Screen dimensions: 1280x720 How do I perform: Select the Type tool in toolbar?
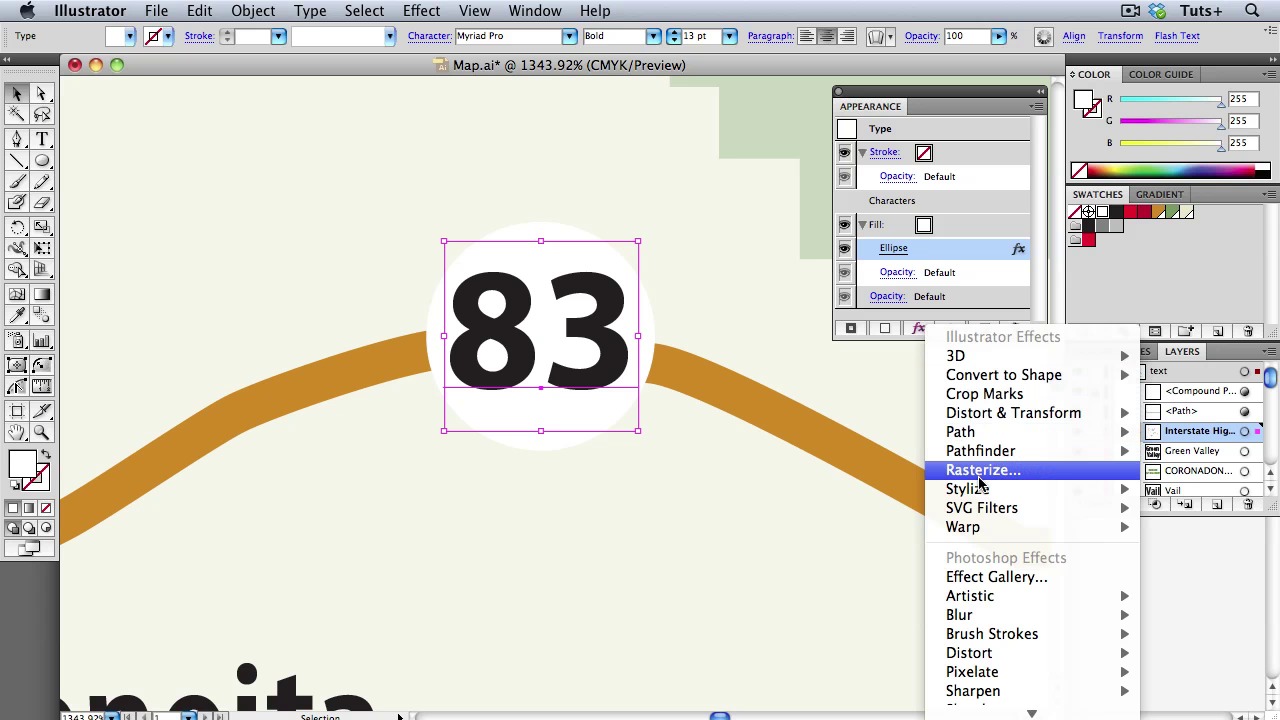pyautogui.click(x=42, y=139)
